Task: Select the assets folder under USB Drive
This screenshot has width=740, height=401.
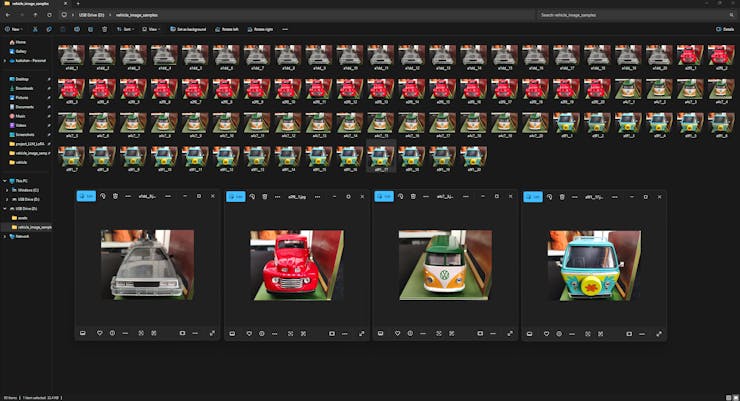Action: pos(23,218)
